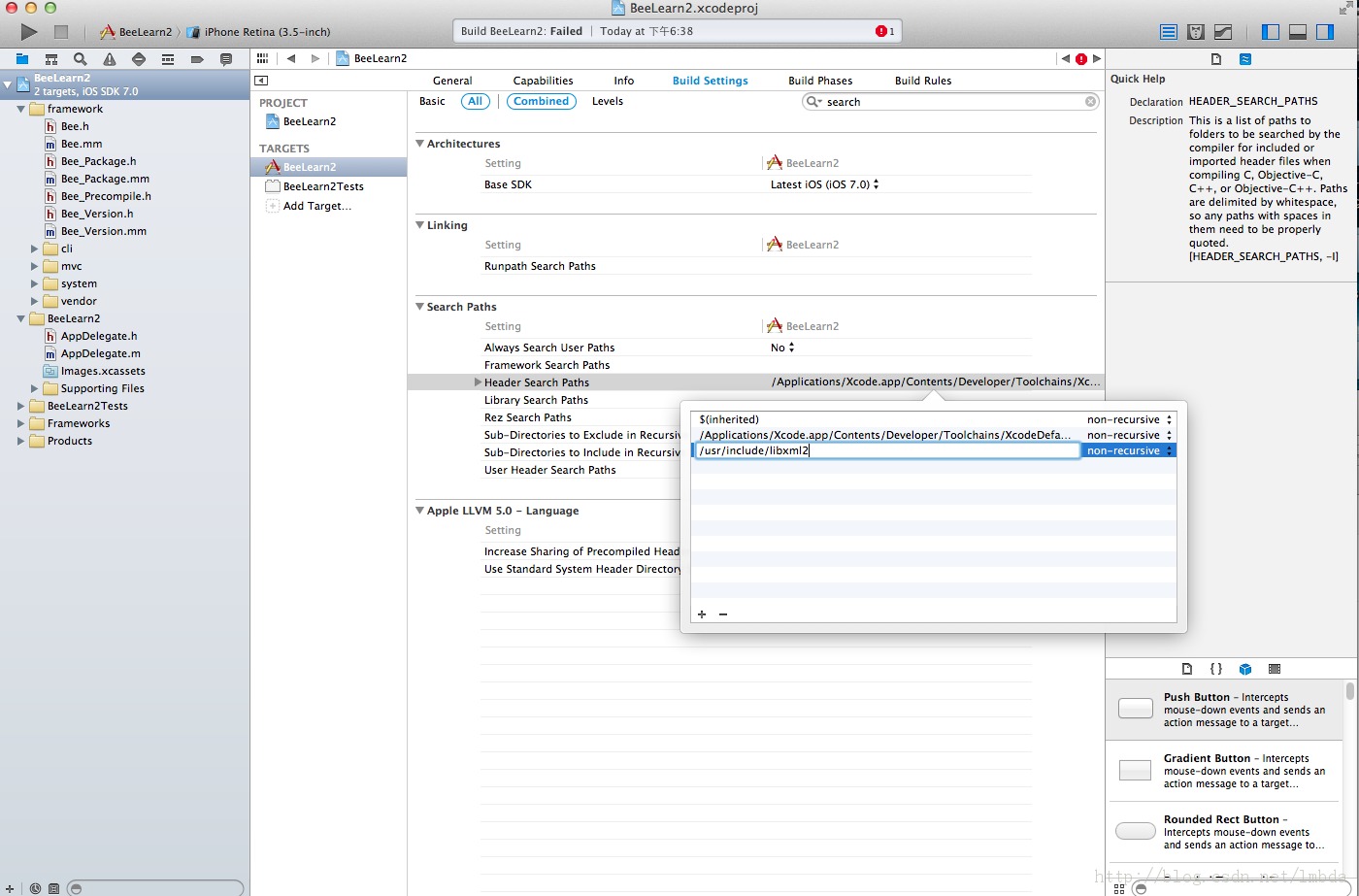Open the debug navigator icon

168,59
